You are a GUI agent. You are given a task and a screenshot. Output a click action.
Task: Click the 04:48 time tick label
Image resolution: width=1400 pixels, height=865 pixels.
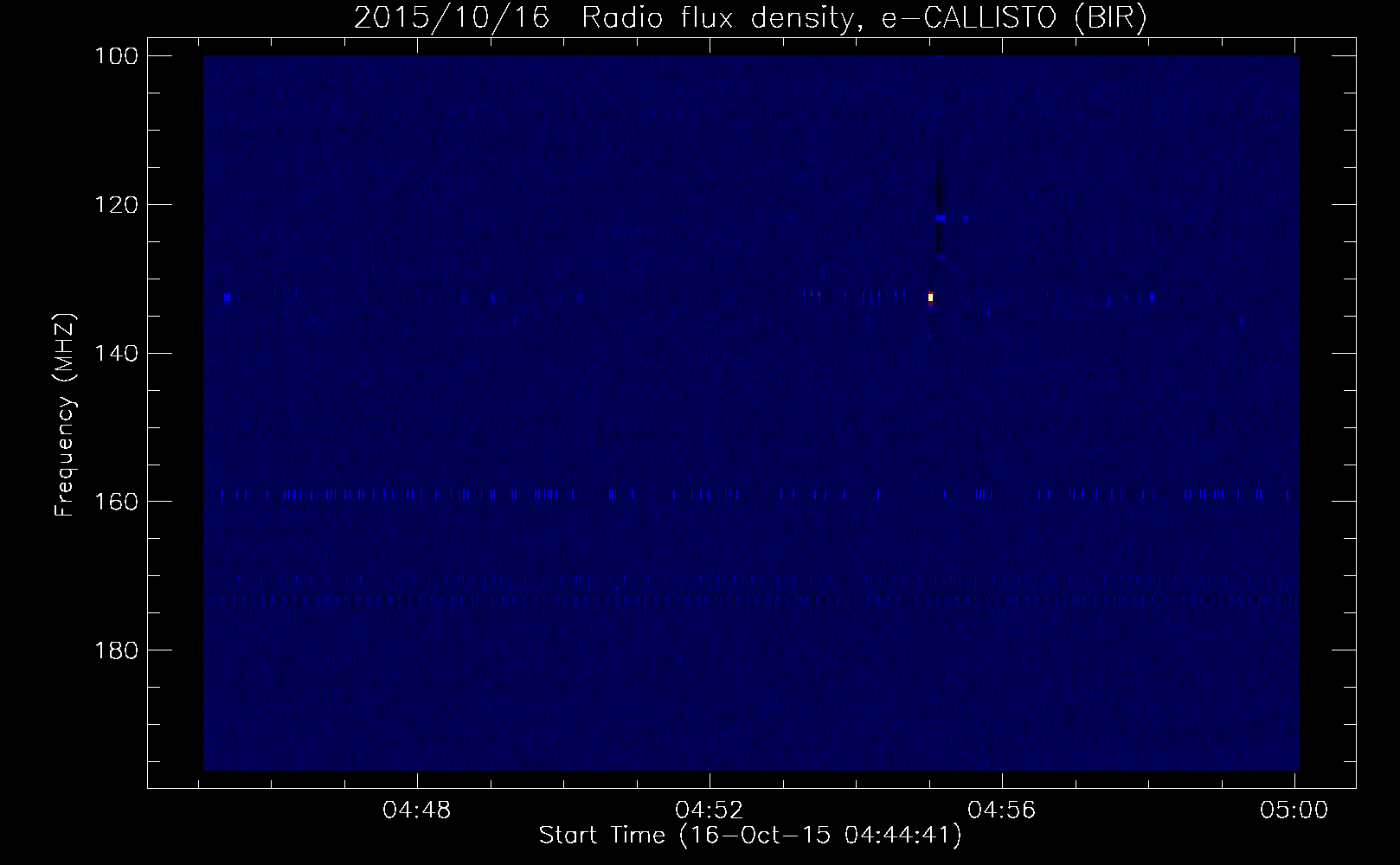pos(418,811)
